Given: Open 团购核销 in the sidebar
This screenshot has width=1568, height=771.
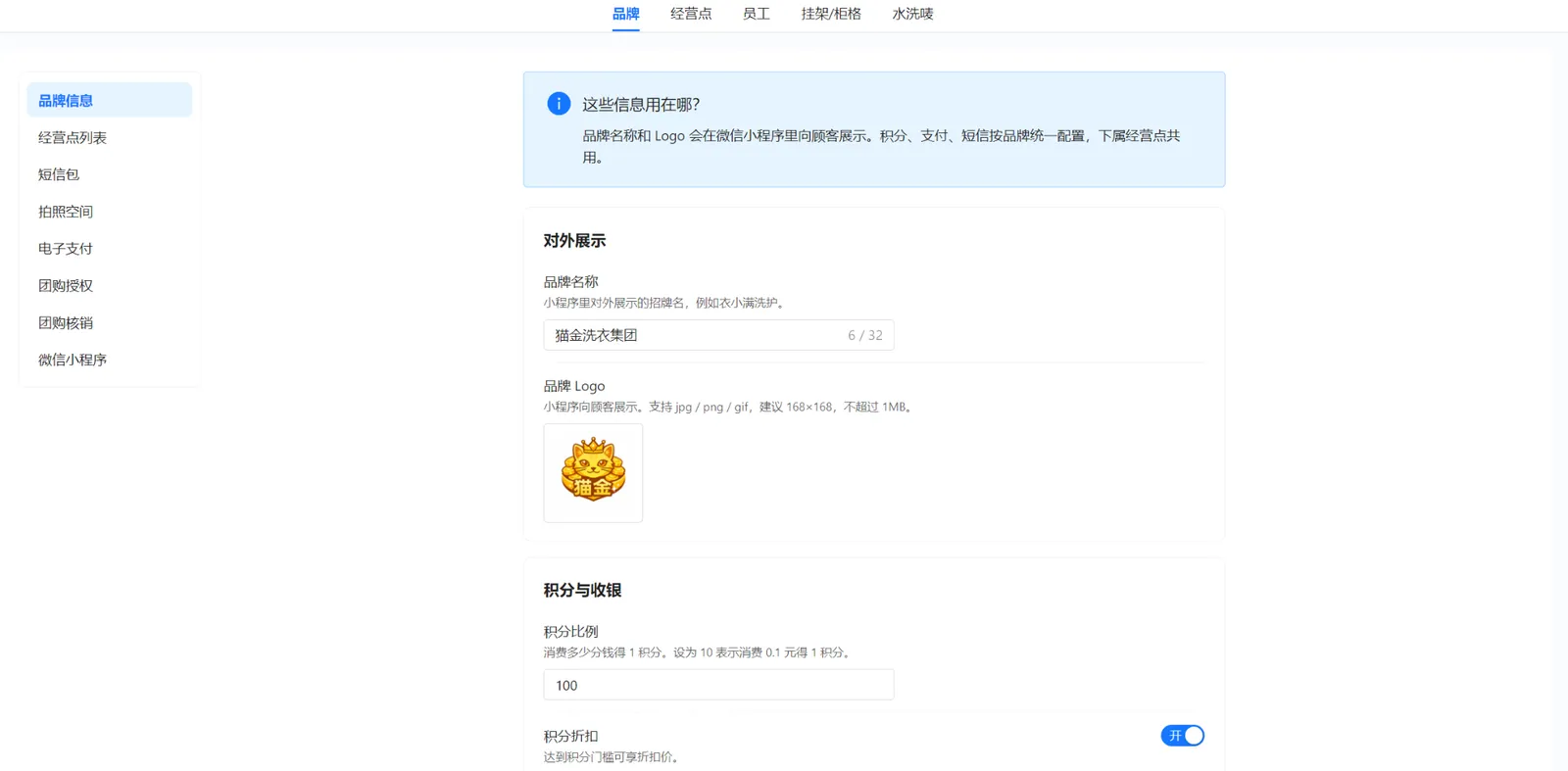Looking at the screenshot, I should point(109,322).
